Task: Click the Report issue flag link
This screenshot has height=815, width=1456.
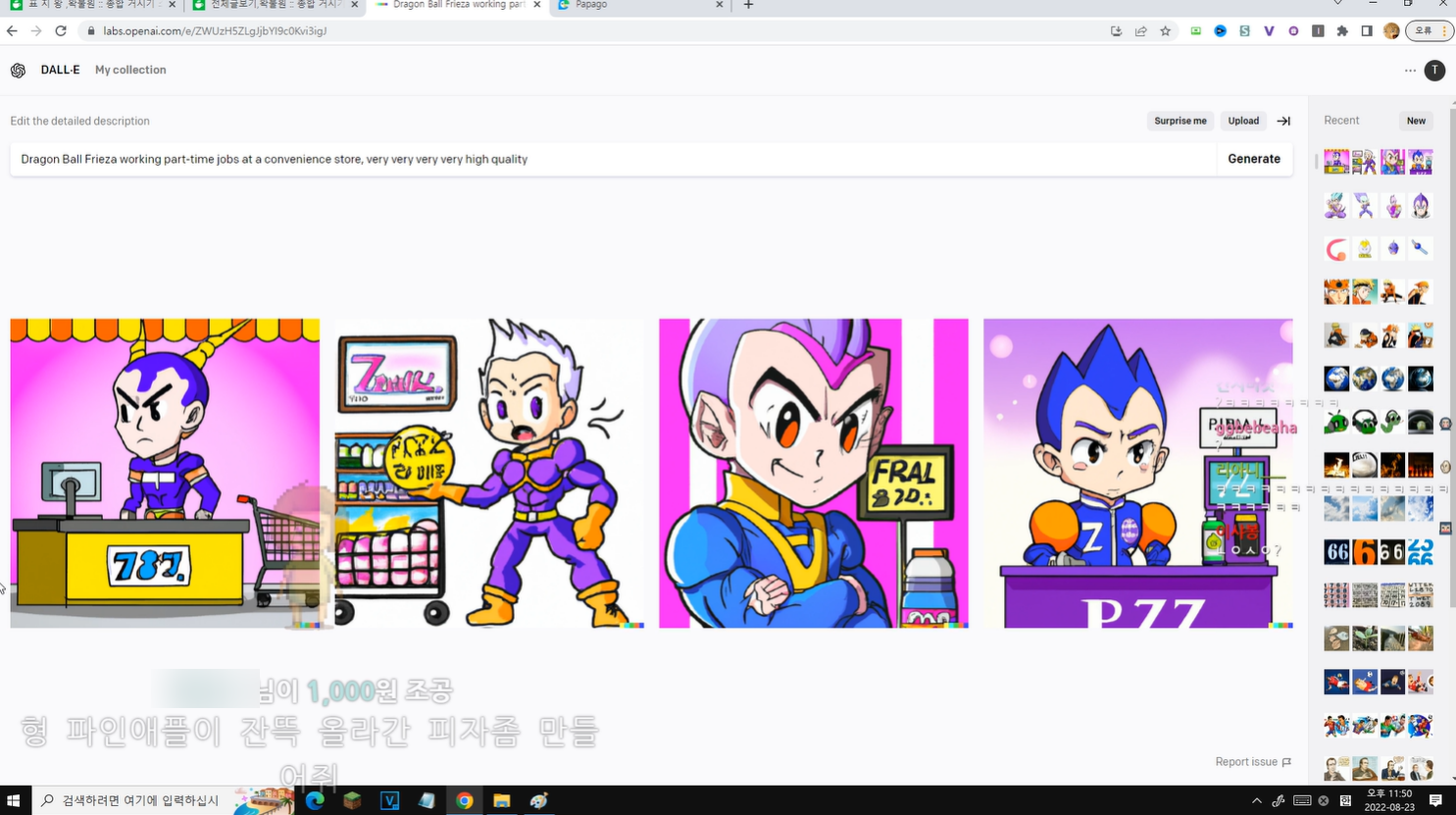Action: [x=1252, y=762]
